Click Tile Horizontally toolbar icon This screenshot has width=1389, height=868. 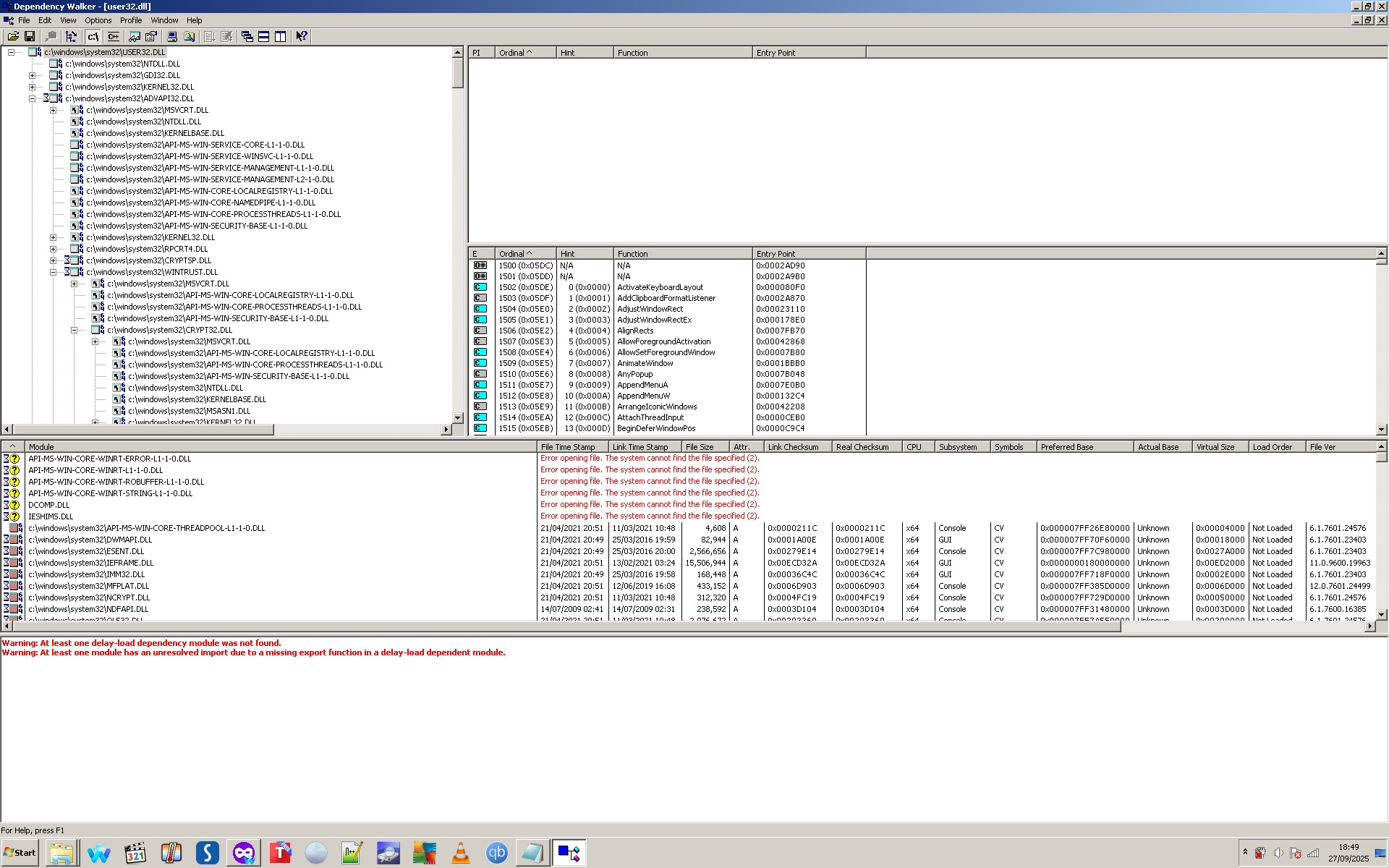tap(264, 36)
